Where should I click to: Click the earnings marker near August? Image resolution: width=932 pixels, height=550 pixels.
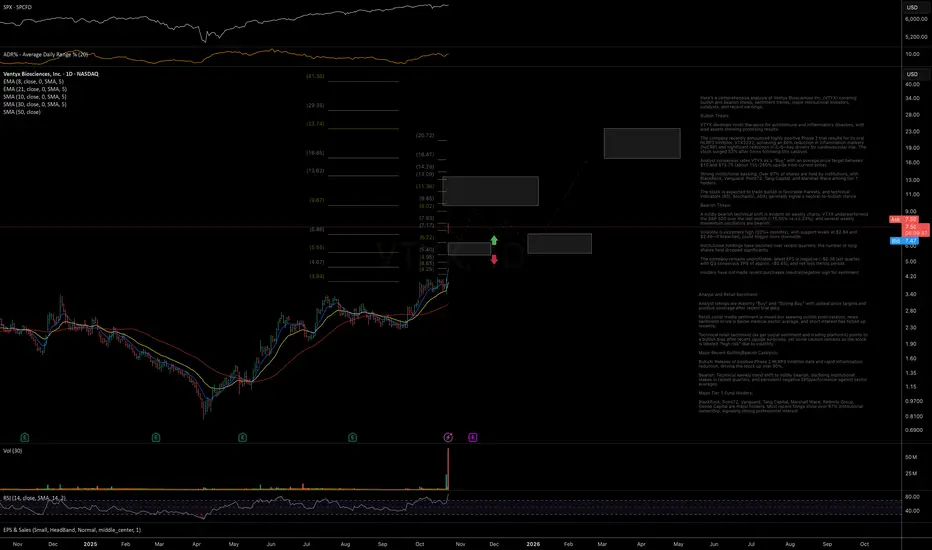pos(352,438)
